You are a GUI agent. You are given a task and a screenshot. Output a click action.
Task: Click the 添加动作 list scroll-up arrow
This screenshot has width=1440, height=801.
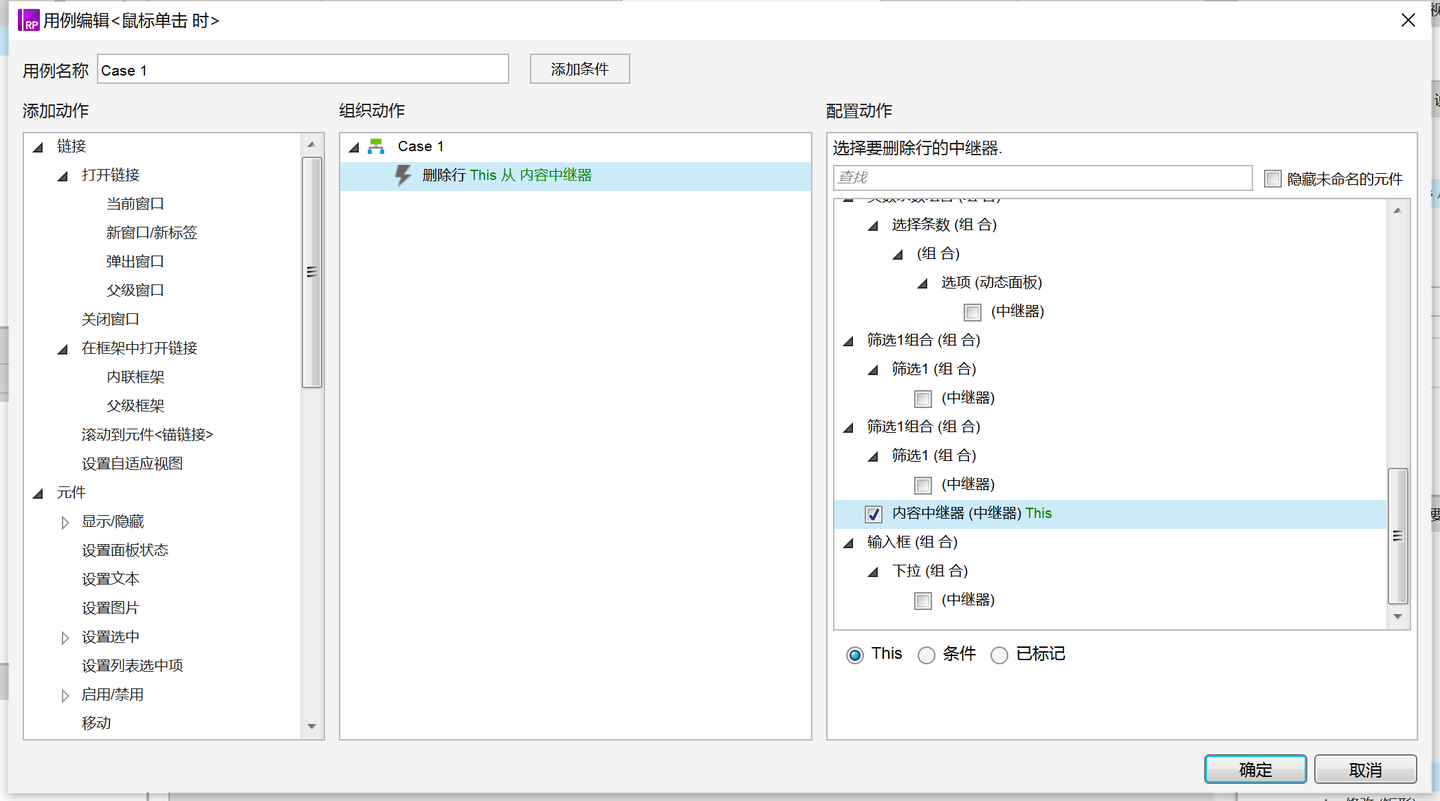click(312, 145)
